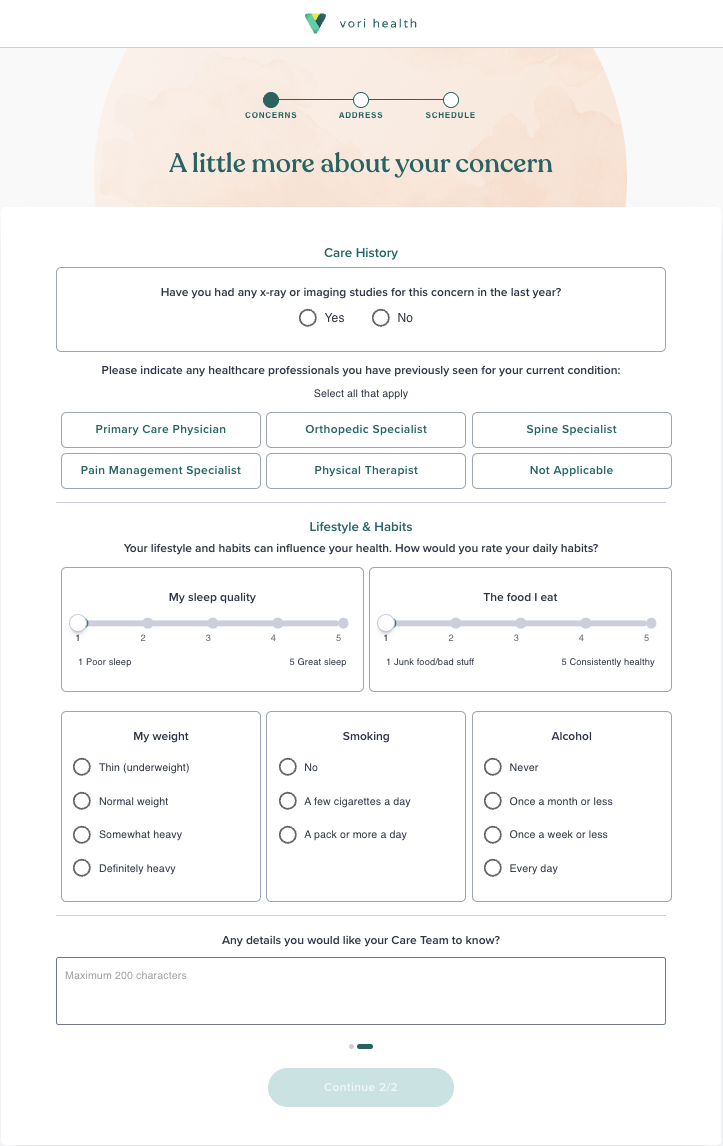Focus the Care Team details text box

361,991
